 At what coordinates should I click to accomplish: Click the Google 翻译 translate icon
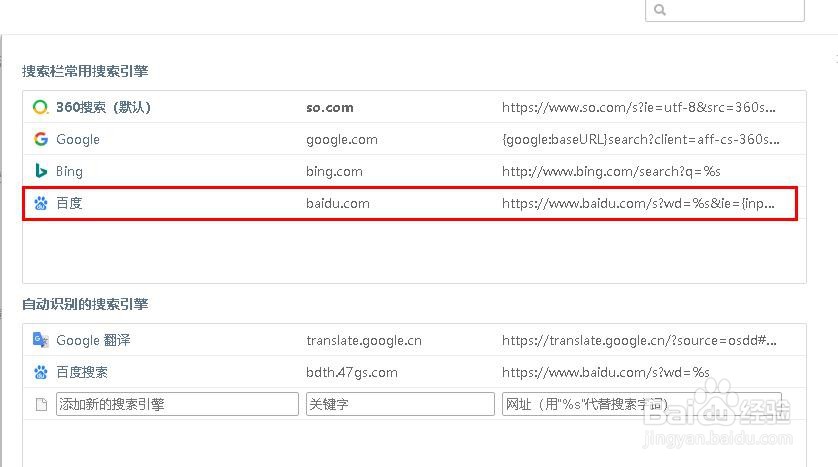coord(41,340)
